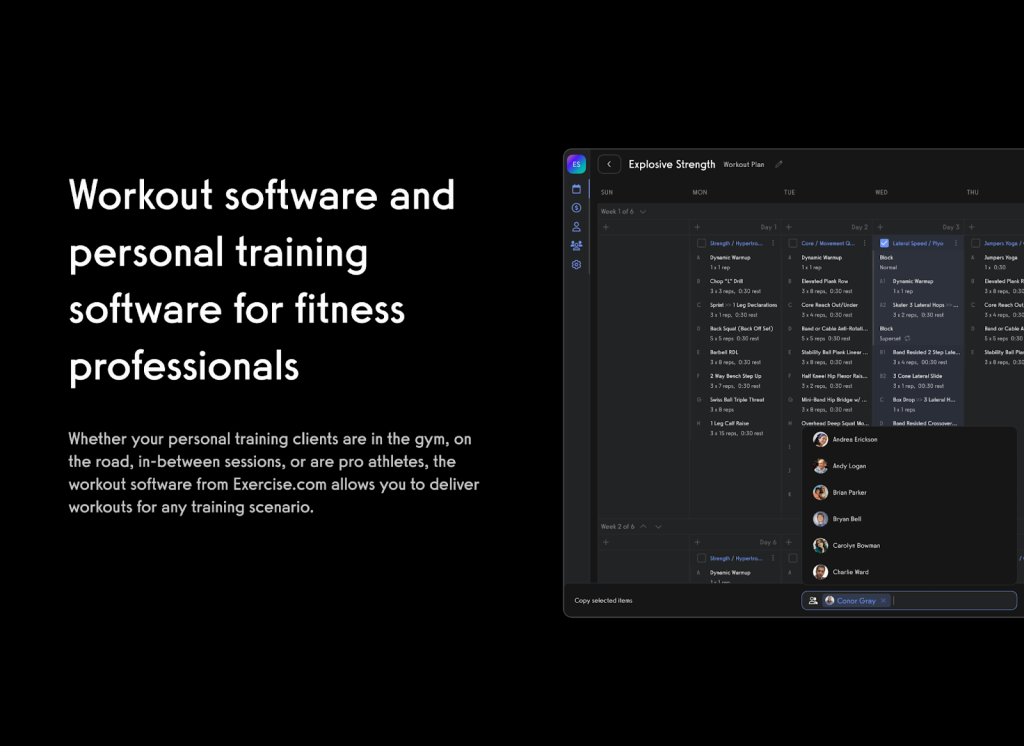Choose Bryan Bell in the client dropdown

click(x=846, y=519)
